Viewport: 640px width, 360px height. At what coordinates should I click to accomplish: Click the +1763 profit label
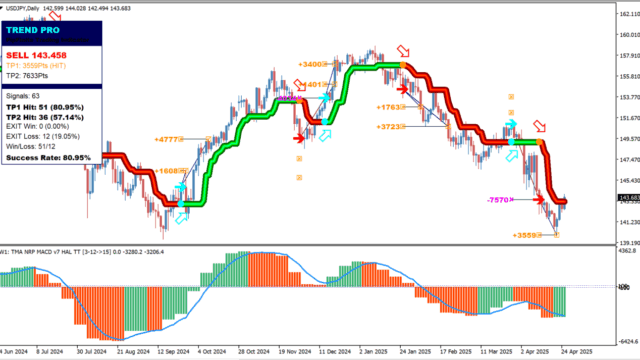(388, 107)
